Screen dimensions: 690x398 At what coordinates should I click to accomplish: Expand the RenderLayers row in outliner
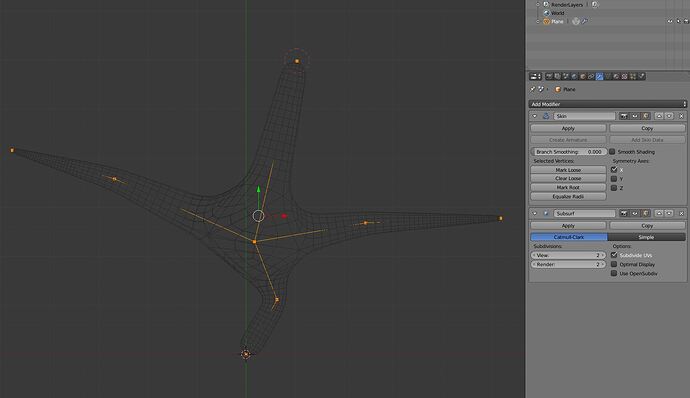pyautogui.click(x=538, y=4)
